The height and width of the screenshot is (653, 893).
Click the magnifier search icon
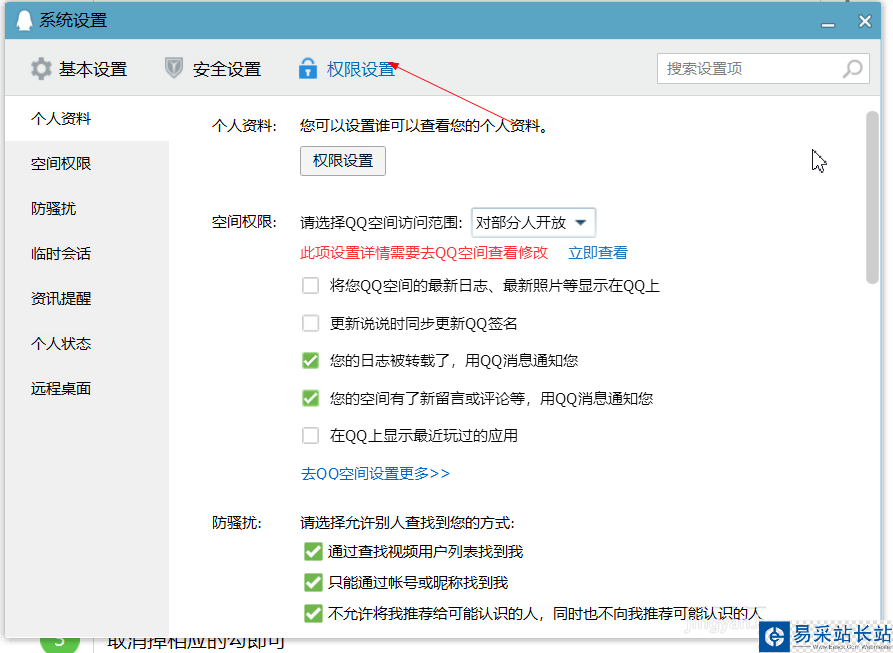click(x=853, y=69)
